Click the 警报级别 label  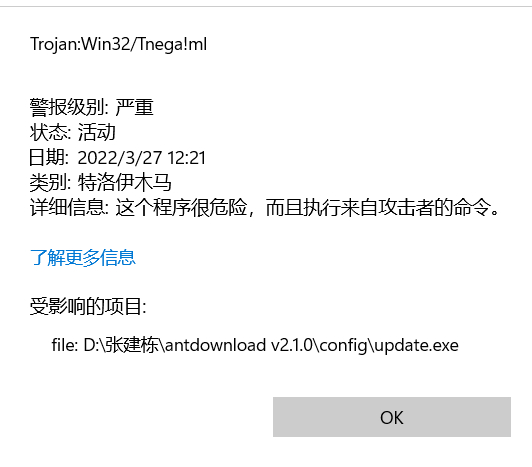click(x=67, y=107)
